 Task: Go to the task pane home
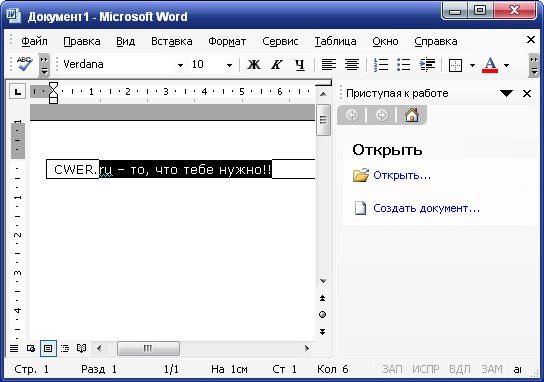click(412, 115)
